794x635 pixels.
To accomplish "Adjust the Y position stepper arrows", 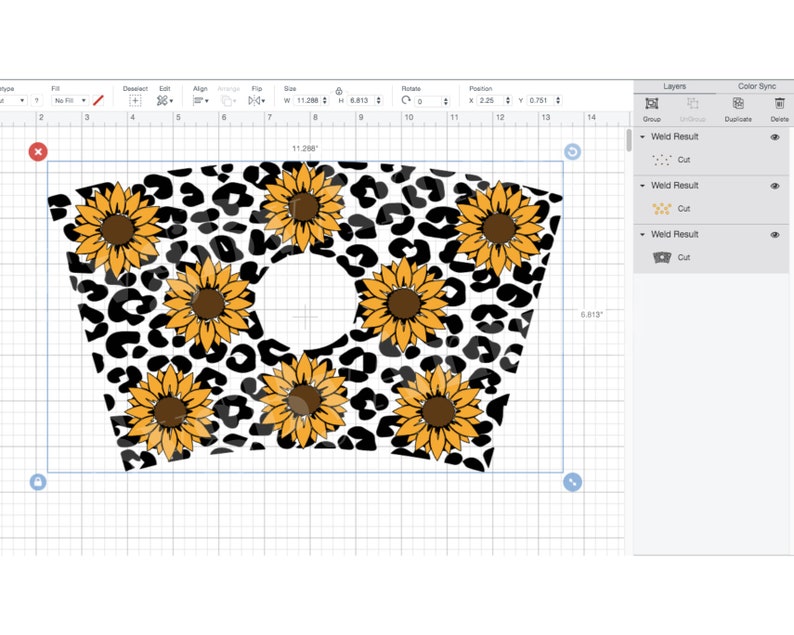I will pos(558,101).
